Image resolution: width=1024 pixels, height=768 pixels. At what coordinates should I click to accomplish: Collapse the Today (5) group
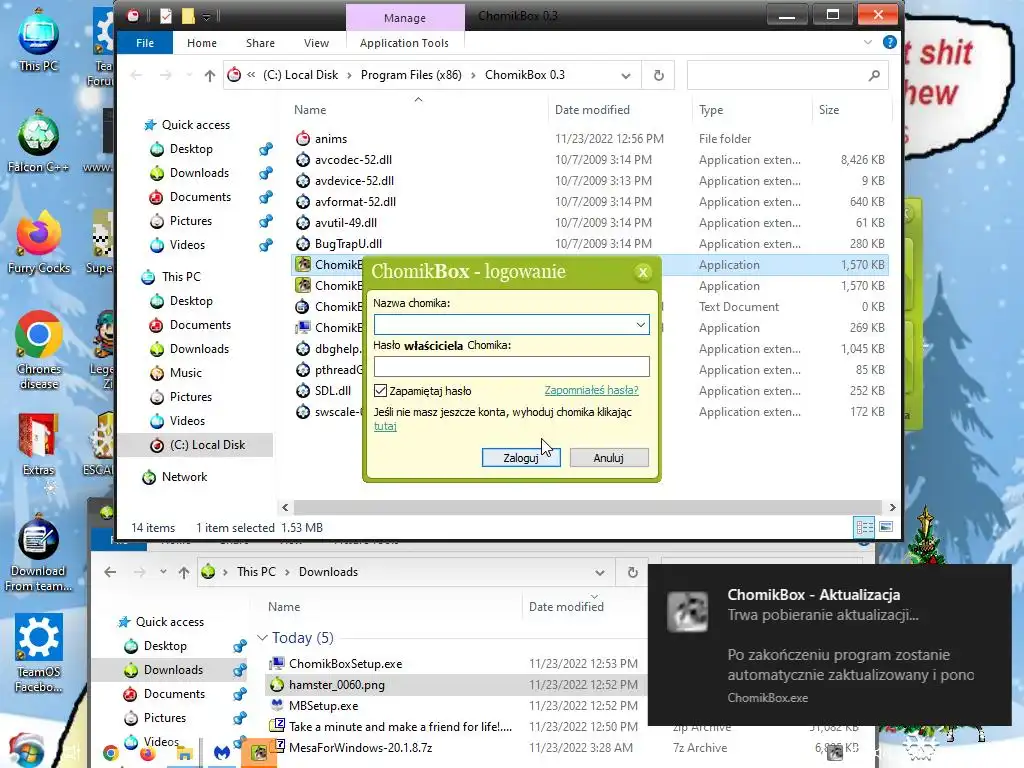pos(262,637)
